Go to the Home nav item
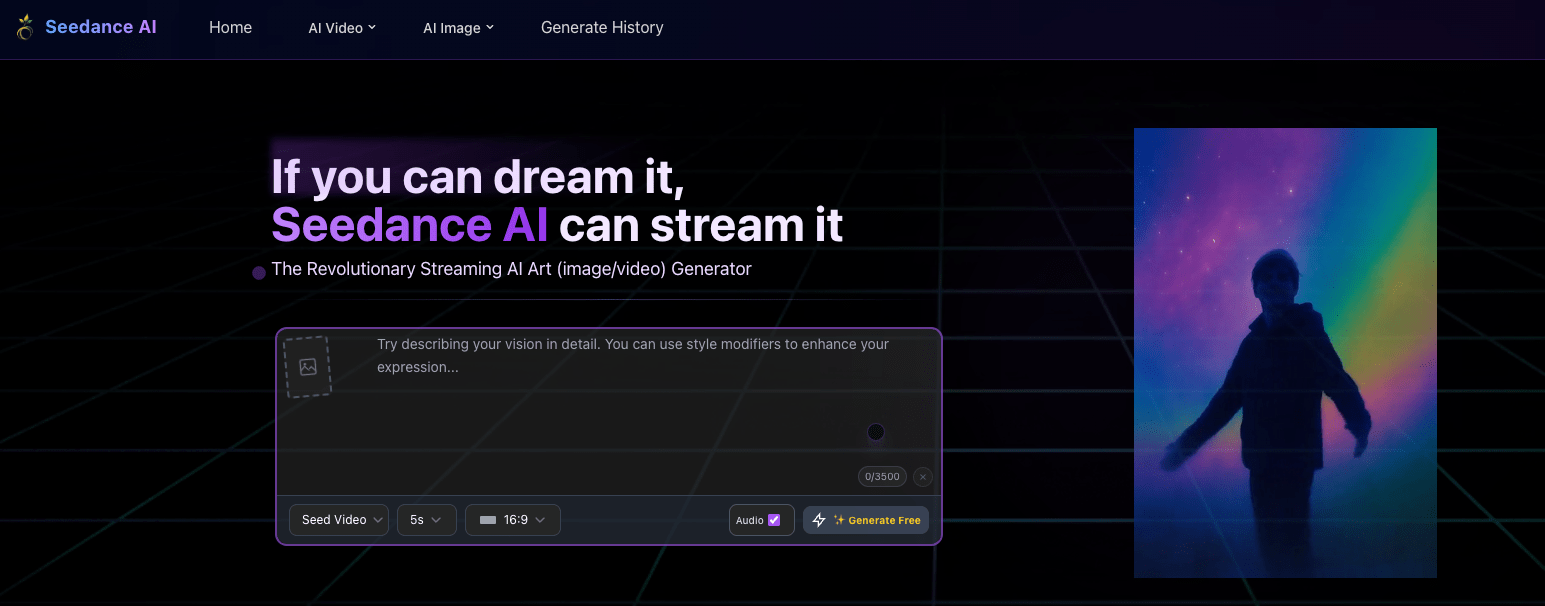1545x606 pixels. coord(230,27)
